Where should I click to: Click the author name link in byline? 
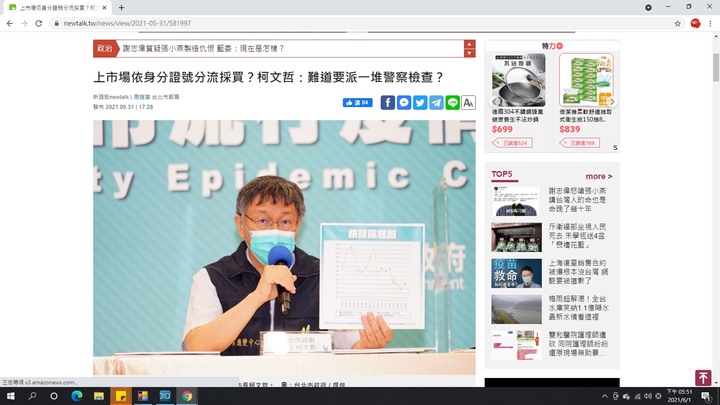pyautogui.click(x=142, y=97)
